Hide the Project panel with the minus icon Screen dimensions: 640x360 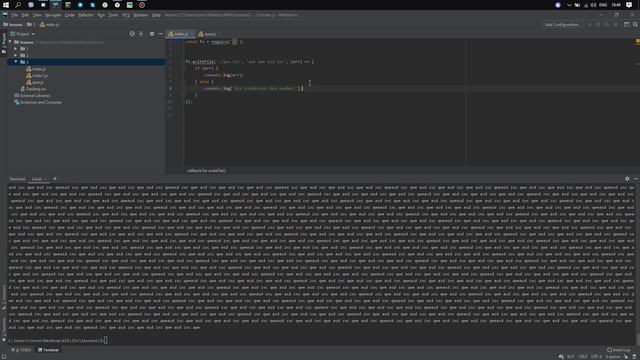(x=160, y=34)
